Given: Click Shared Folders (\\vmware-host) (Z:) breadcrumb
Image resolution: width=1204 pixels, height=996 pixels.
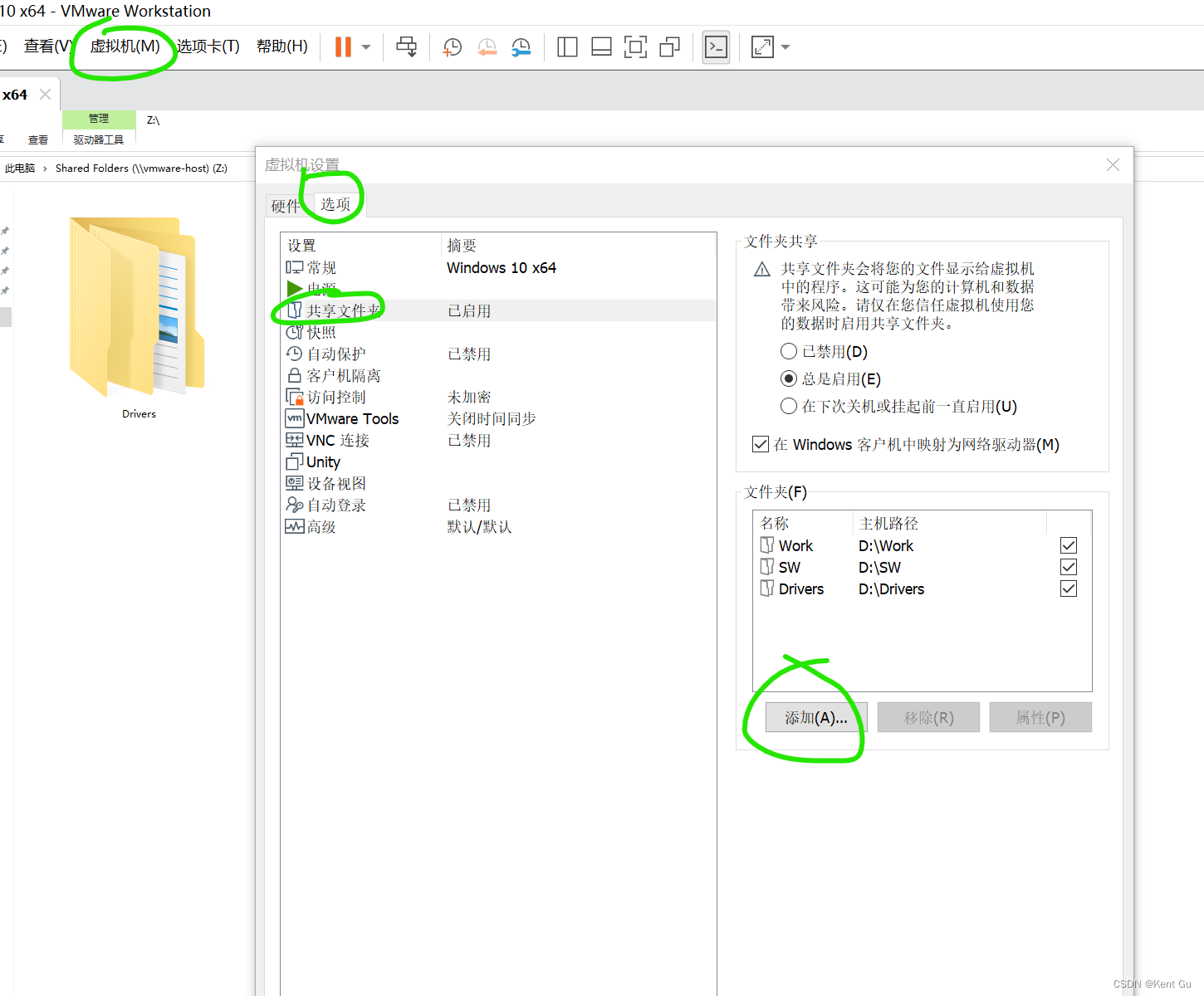Looking at the screenshot, I should coord(141,168).
